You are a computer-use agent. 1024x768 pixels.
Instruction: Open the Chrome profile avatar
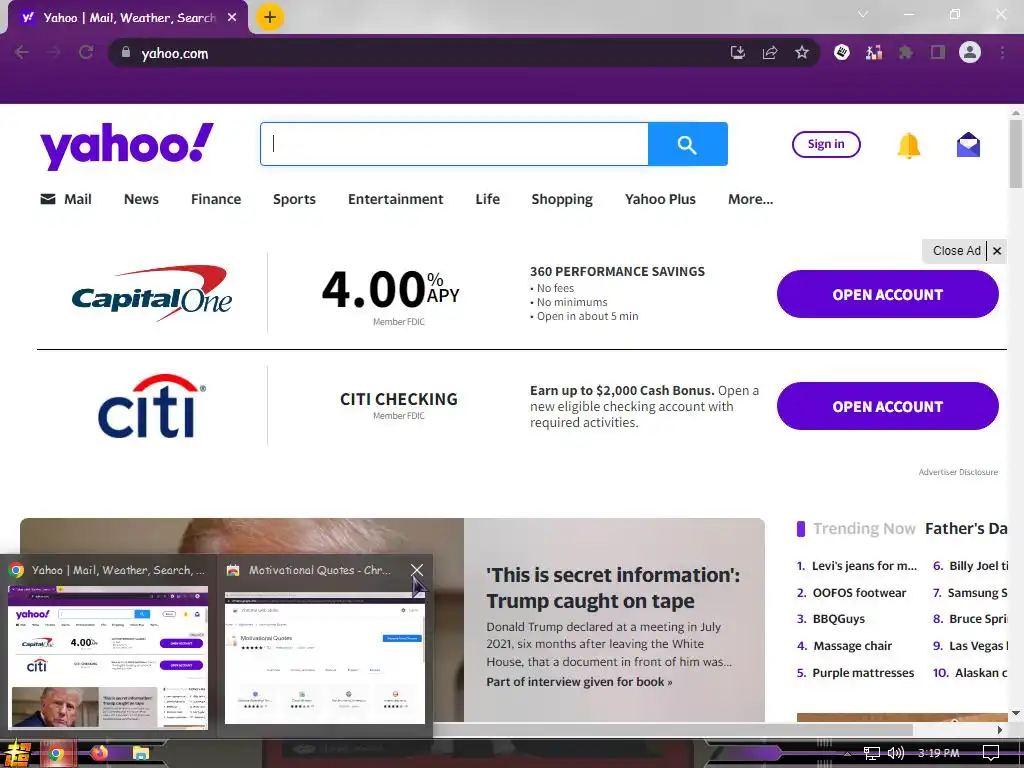point(970,52)
